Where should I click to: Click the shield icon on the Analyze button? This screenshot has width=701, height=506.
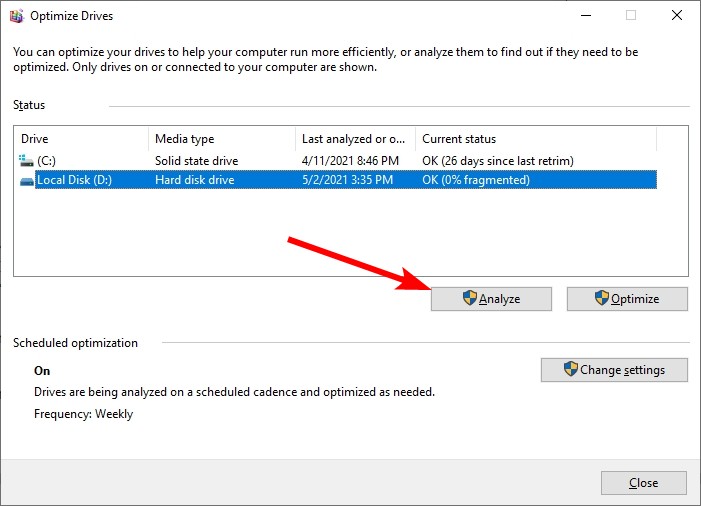[469, 298]
